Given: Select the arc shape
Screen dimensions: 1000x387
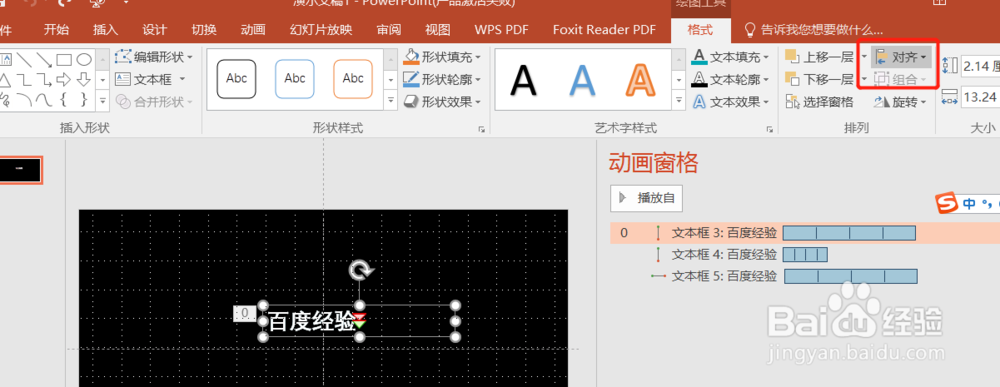Looking at the screenshot, I should [x=24, y=99].
